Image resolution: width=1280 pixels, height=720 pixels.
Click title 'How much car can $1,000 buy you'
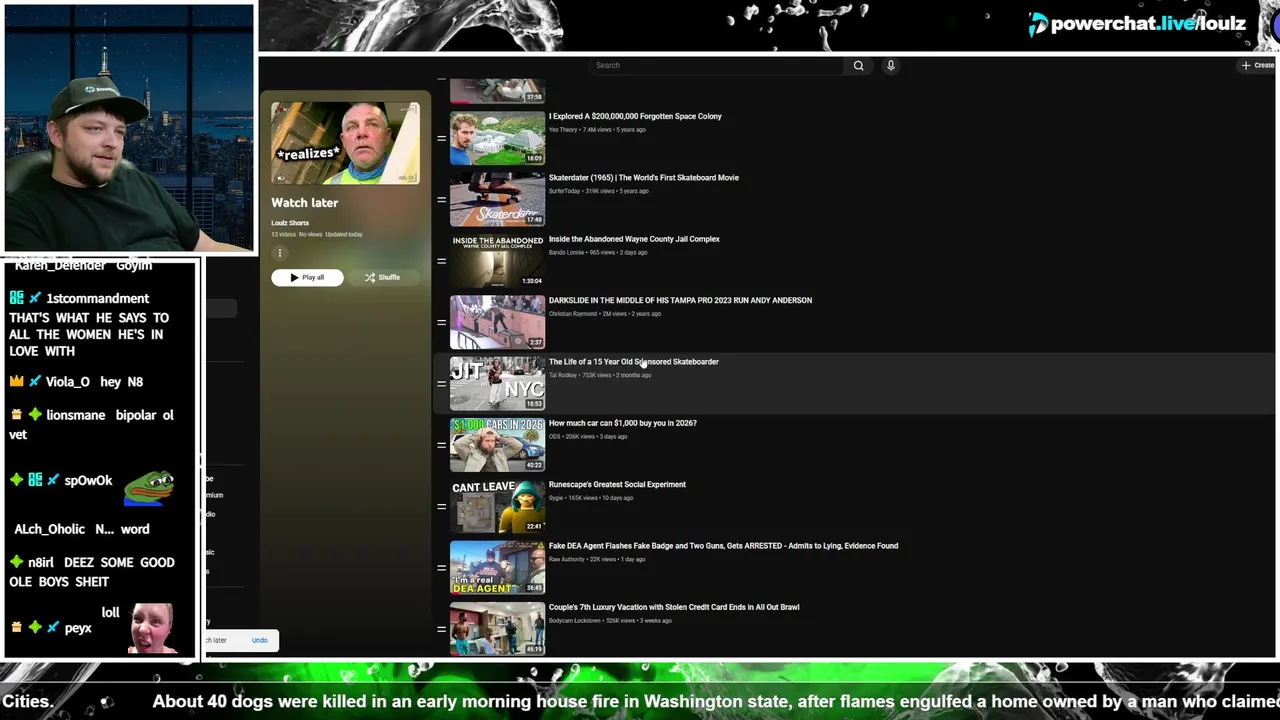[x=623, y=423]
